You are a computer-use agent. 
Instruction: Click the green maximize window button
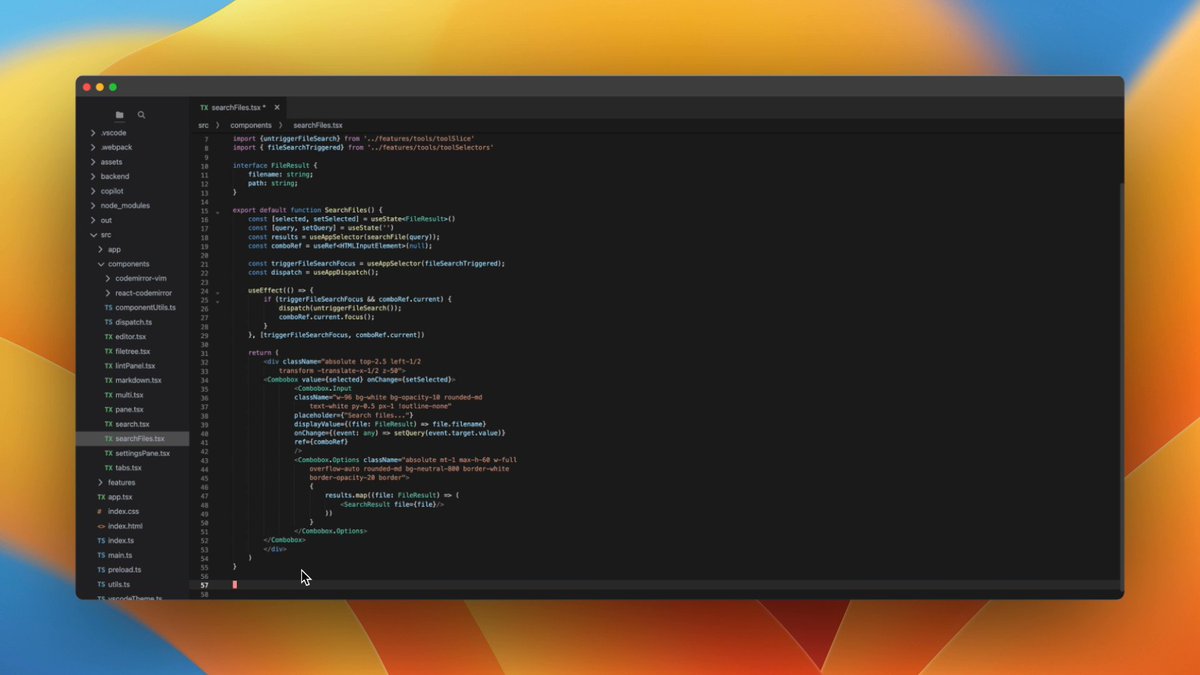pyautogui.click(x=113, y=87)
